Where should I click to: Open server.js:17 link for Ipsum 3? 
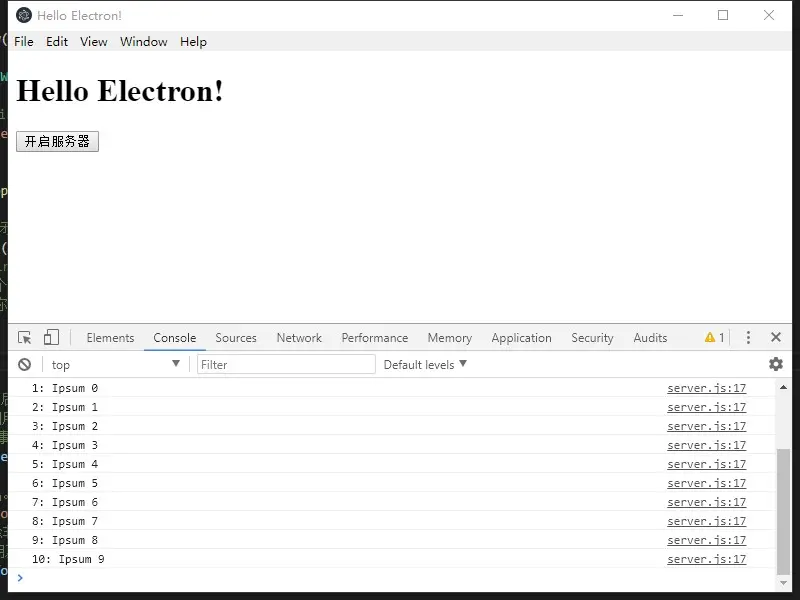pyautogui.click(x=706, y=445)
